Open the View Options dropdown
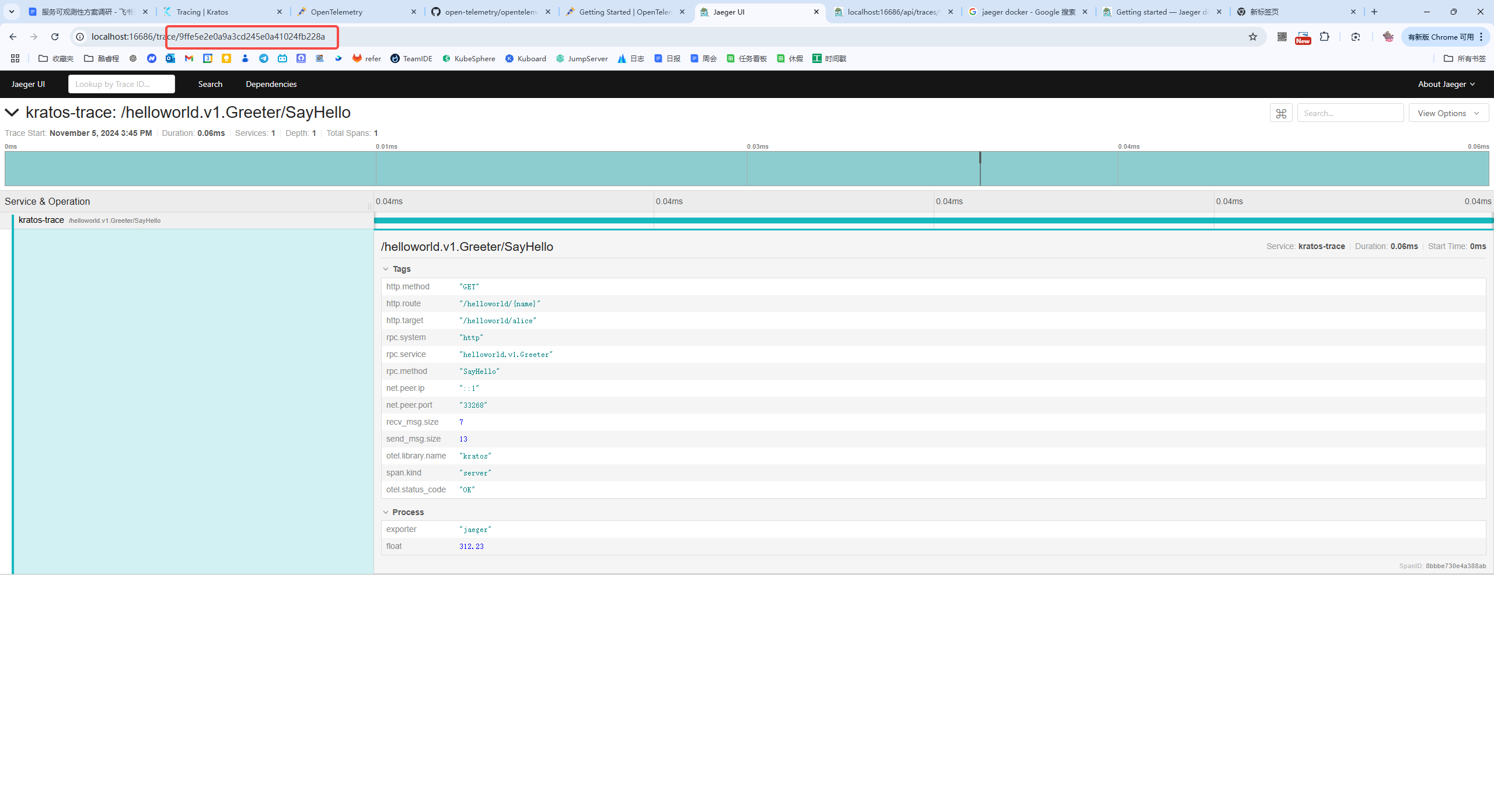 1448,113
